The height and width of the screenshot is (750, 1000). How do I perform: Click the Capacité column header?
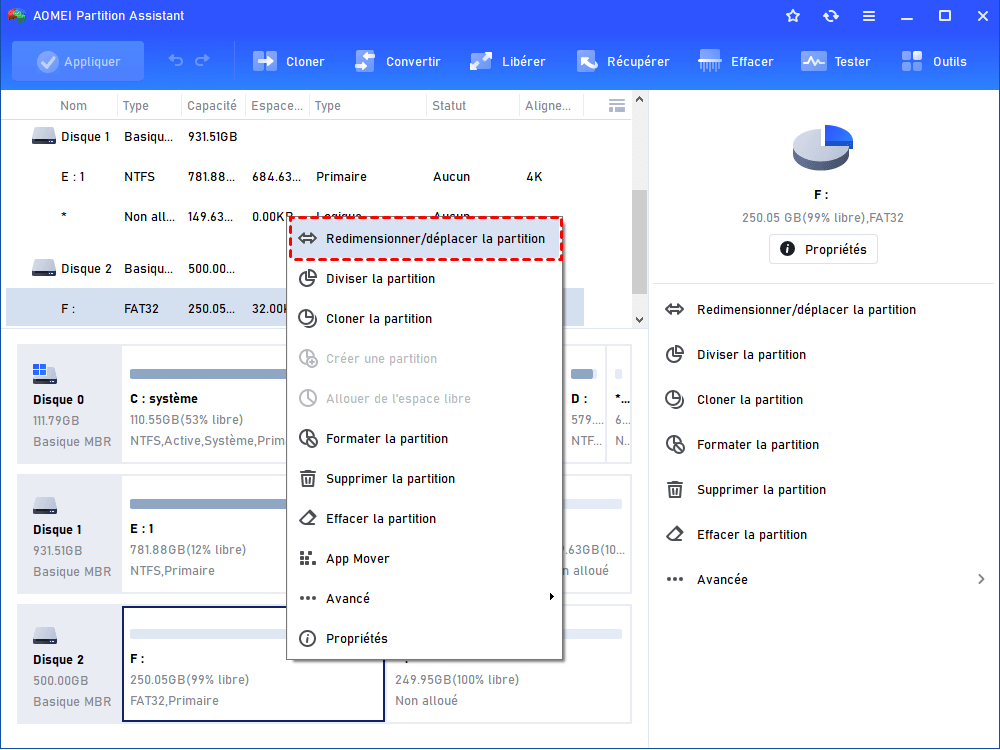pyautogui.click(x=212, y=106)
